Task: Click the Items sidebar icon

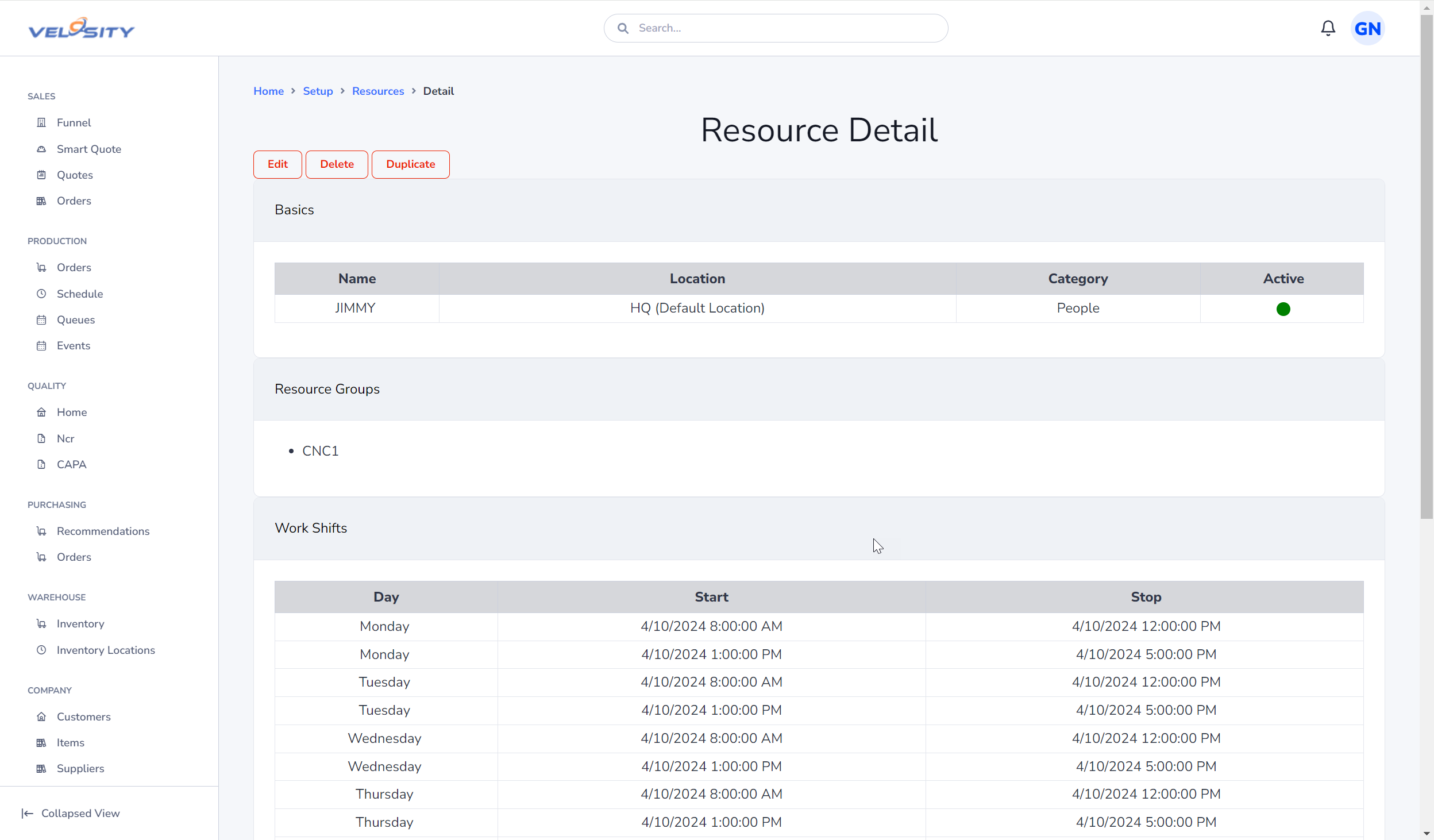Action: [41, 742]
